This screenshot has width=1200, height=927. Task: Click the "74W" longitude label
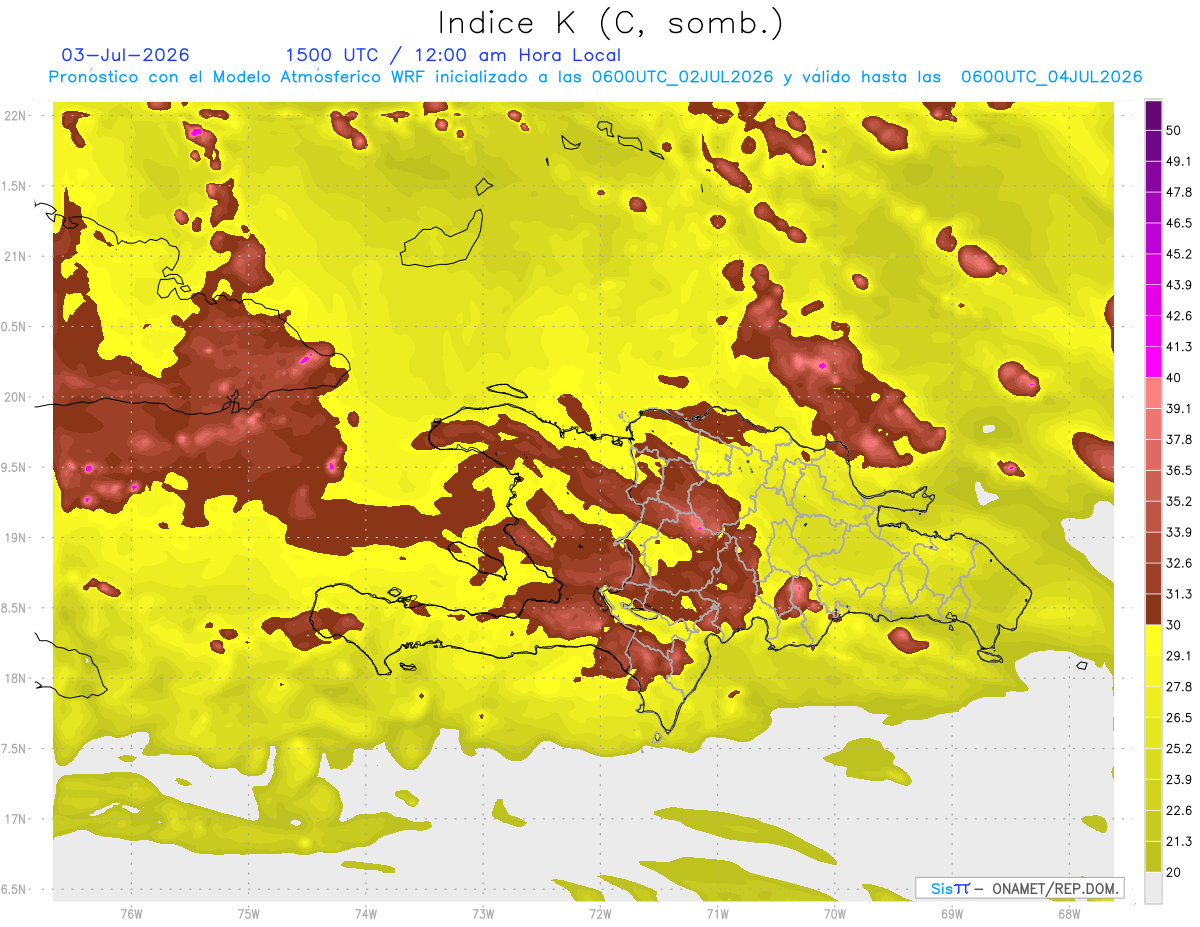click(x=366, y=913)
